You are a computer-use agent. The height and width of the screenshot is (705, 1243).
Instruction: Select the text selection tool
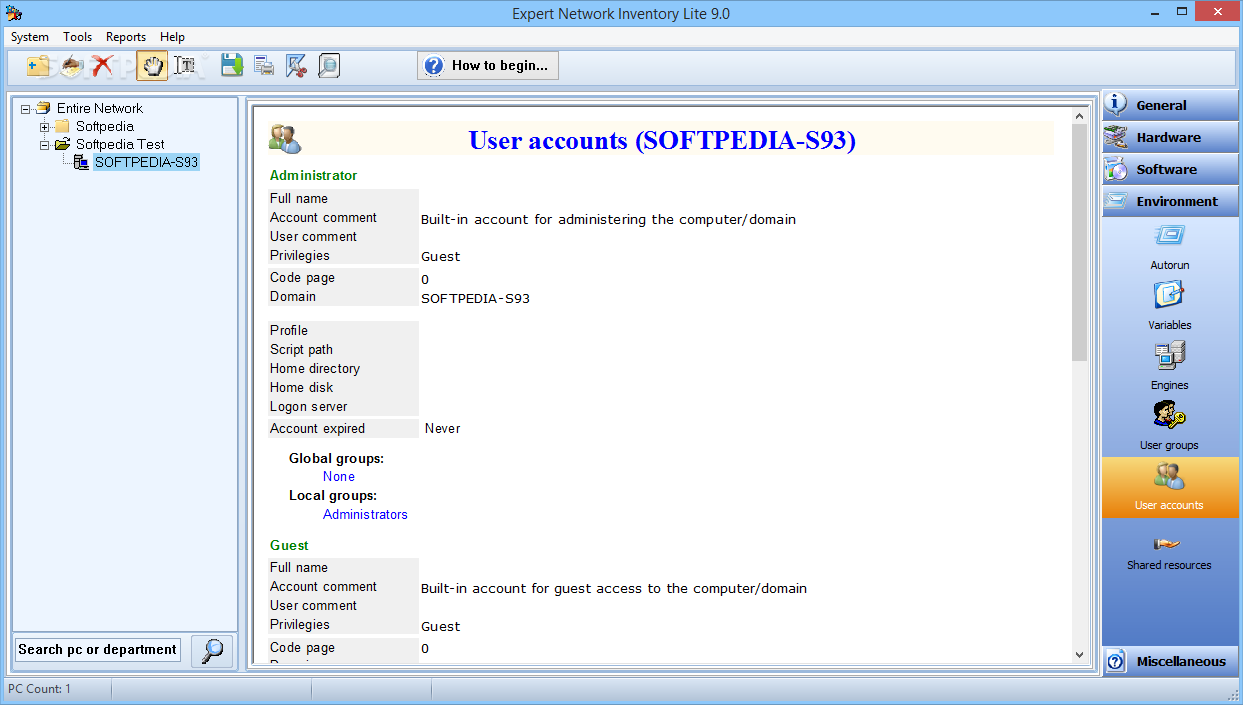pos(185,66)
